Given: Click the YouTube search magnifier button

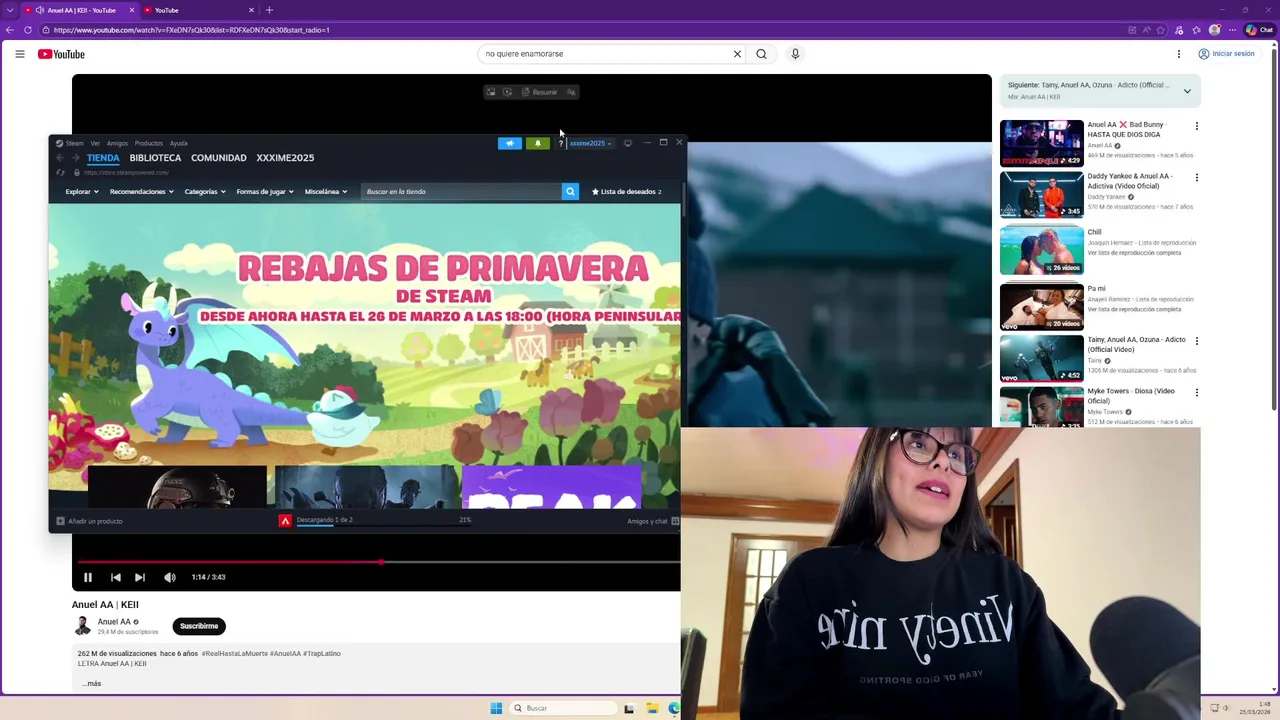Looking at the screenshot, I should pyautogui.click(x=761, y=54).
